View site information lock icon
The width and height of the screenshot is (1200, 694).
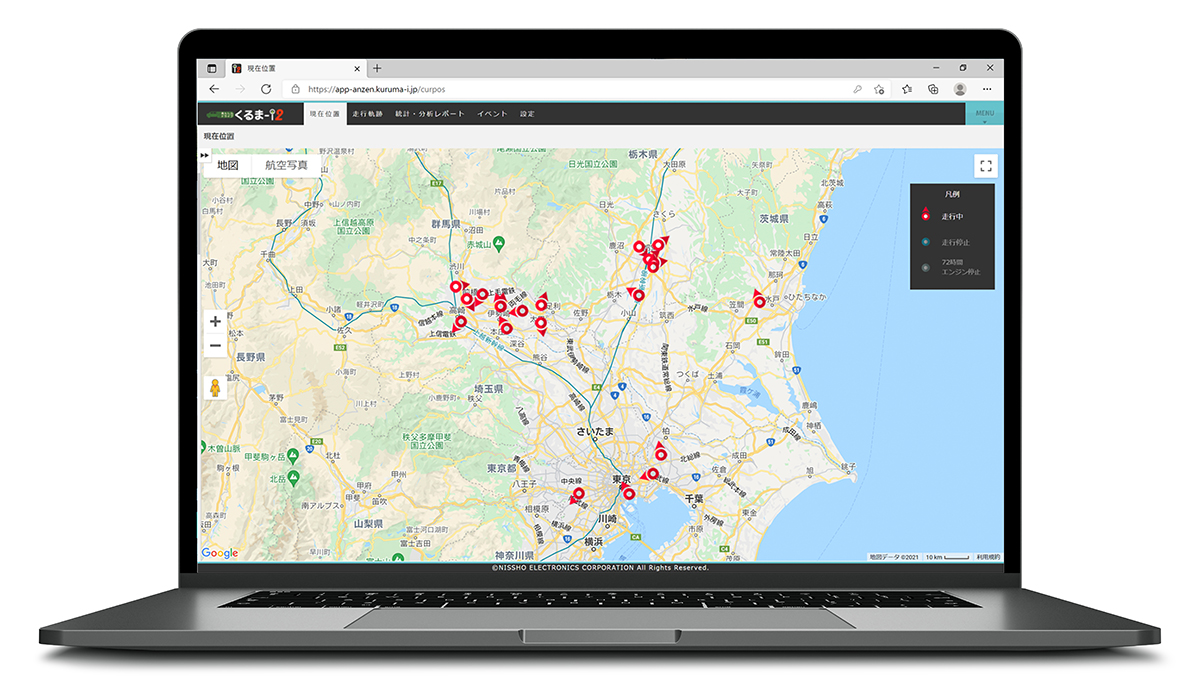[295, 89]
